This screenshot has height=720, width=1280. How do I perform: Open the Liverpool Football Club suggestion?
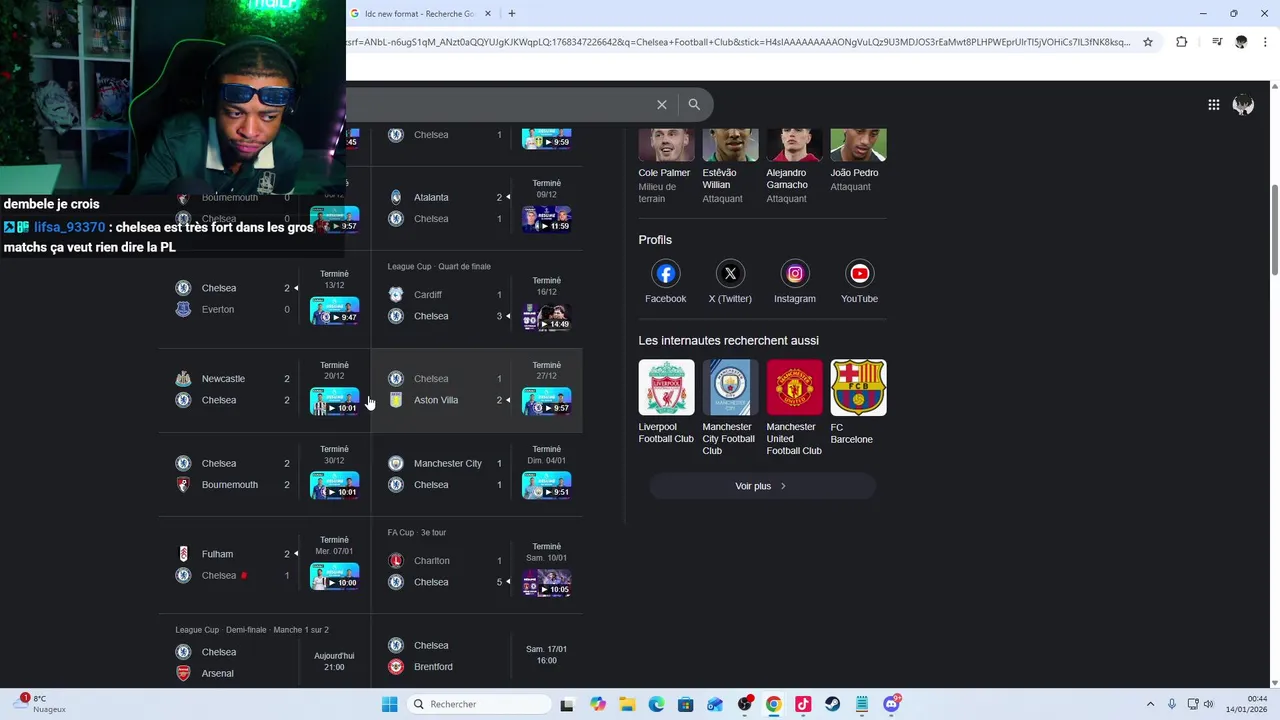666,402
